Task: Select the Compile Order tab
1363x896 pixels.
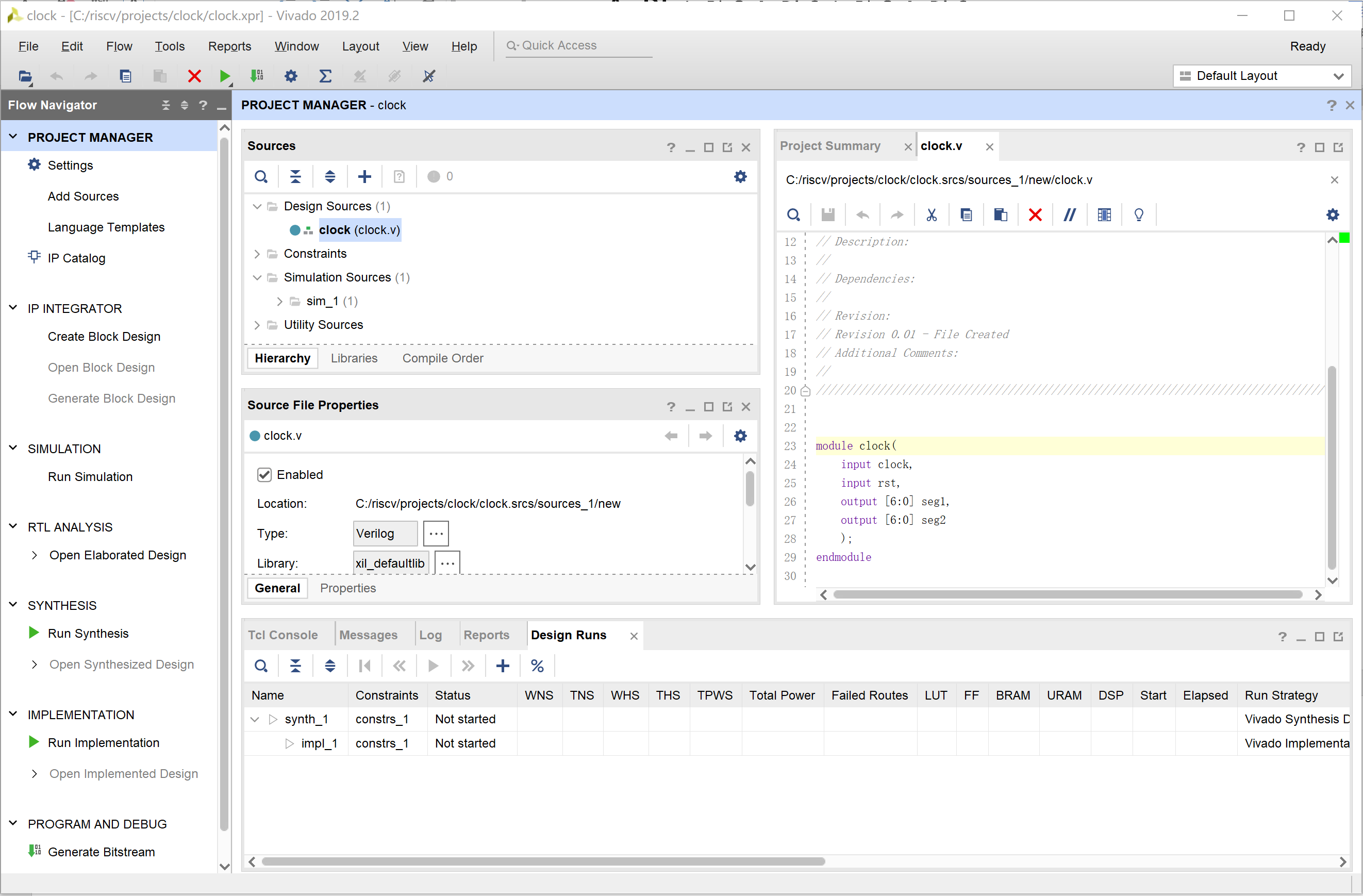Action: tap(442, 358)
